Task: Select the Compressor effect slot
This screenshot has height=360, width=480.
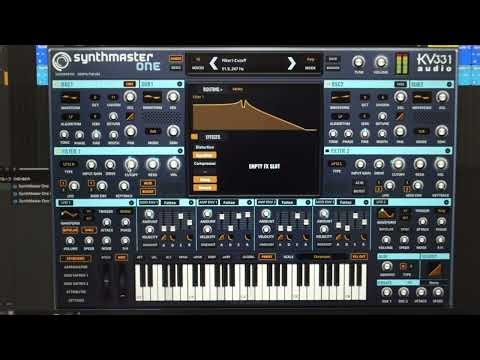Action: pyautogui.click(x=205, y=163)
